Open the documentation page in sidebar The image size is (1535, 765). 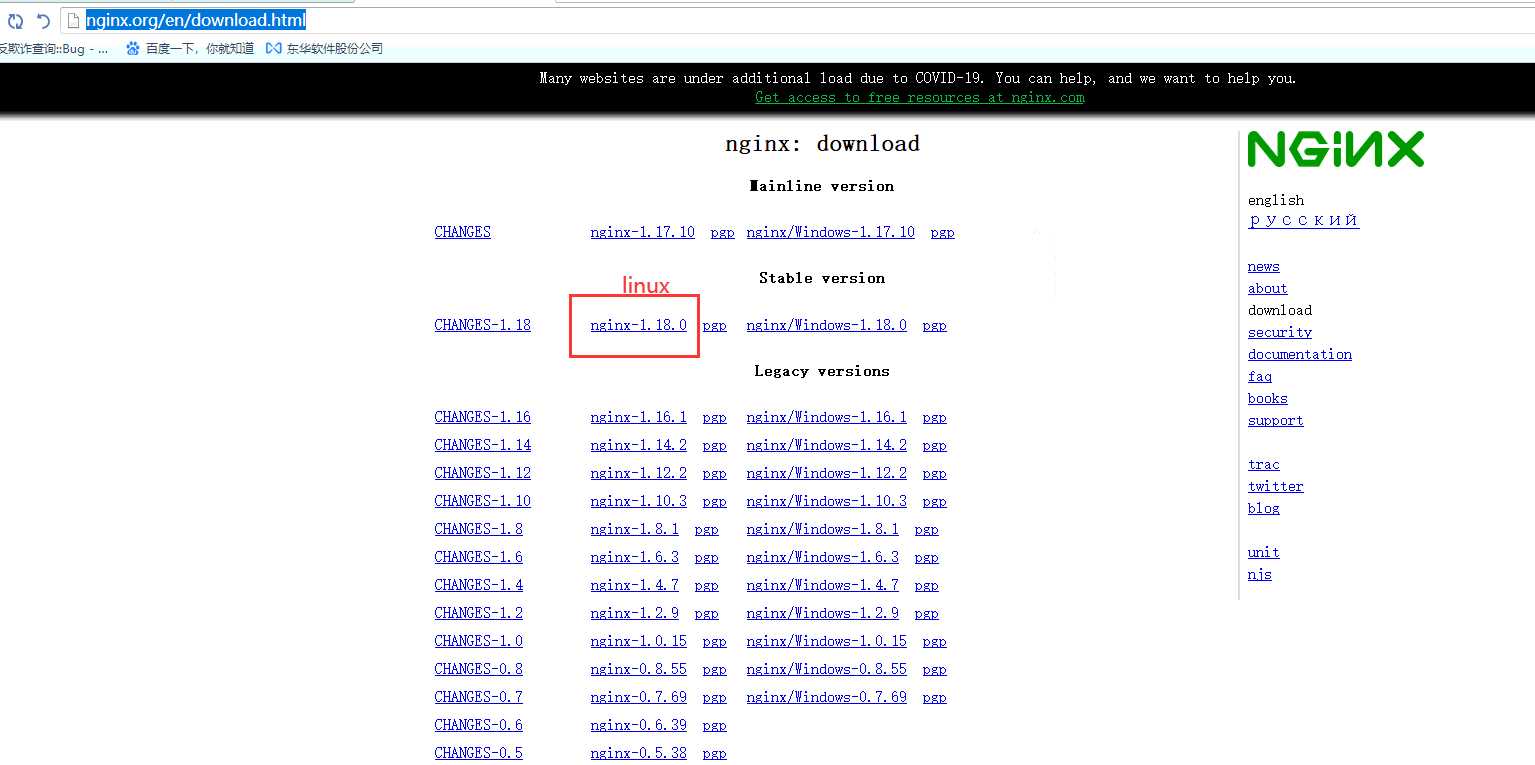point(1299,355)
